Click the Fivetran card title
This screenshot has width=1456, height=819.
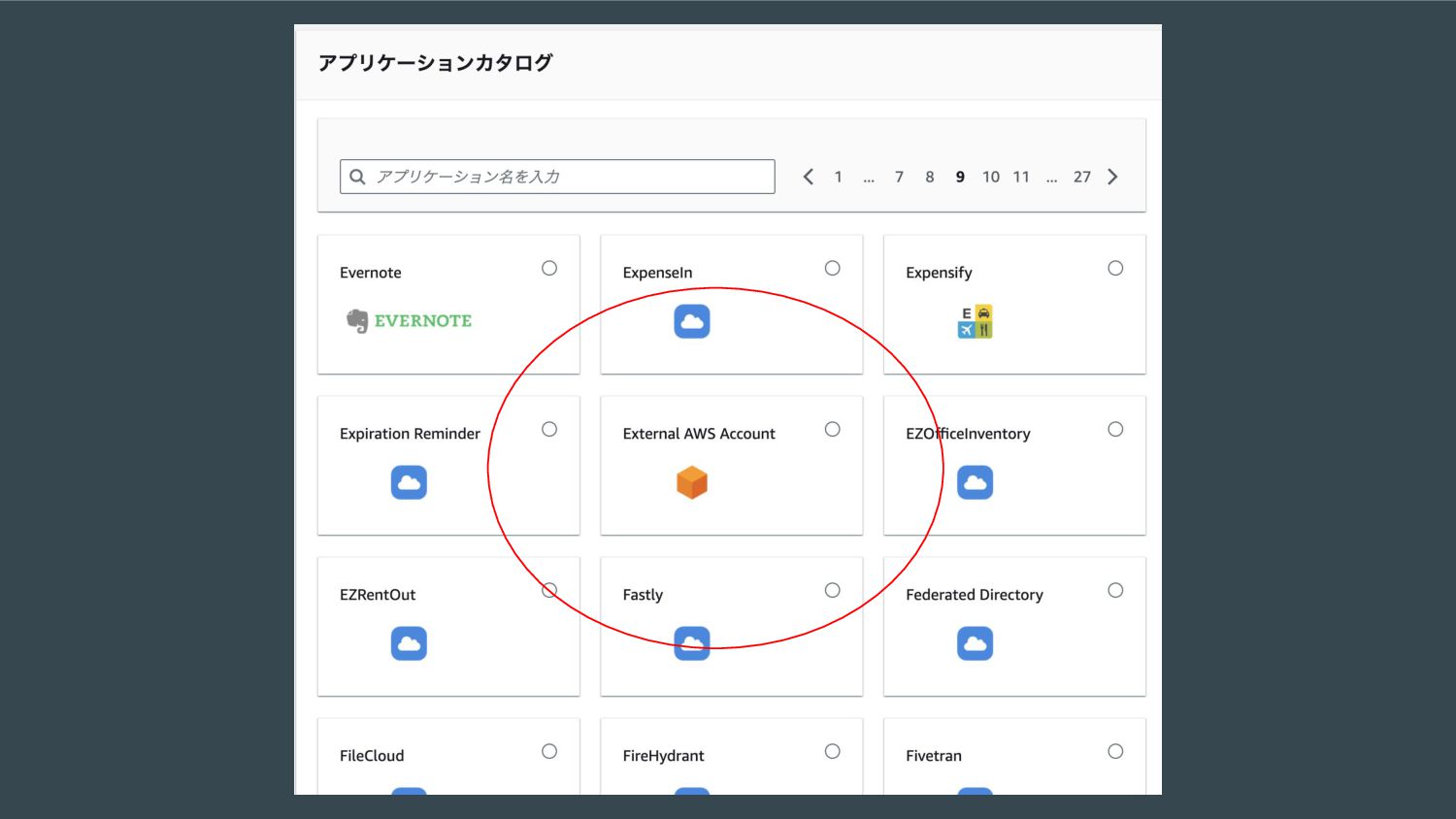(x=934, y=756)
